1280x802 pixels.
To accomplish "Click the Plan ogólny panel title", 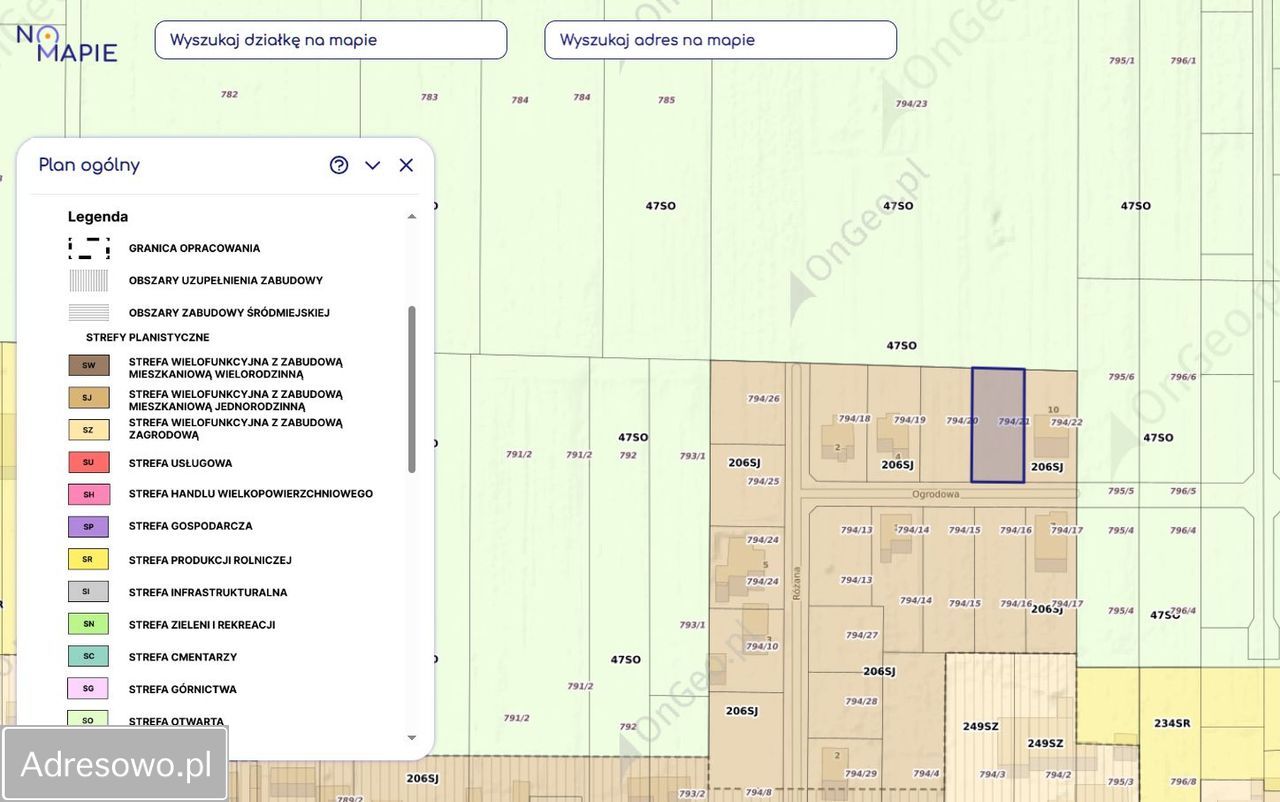I will click(x=89, y=165).
